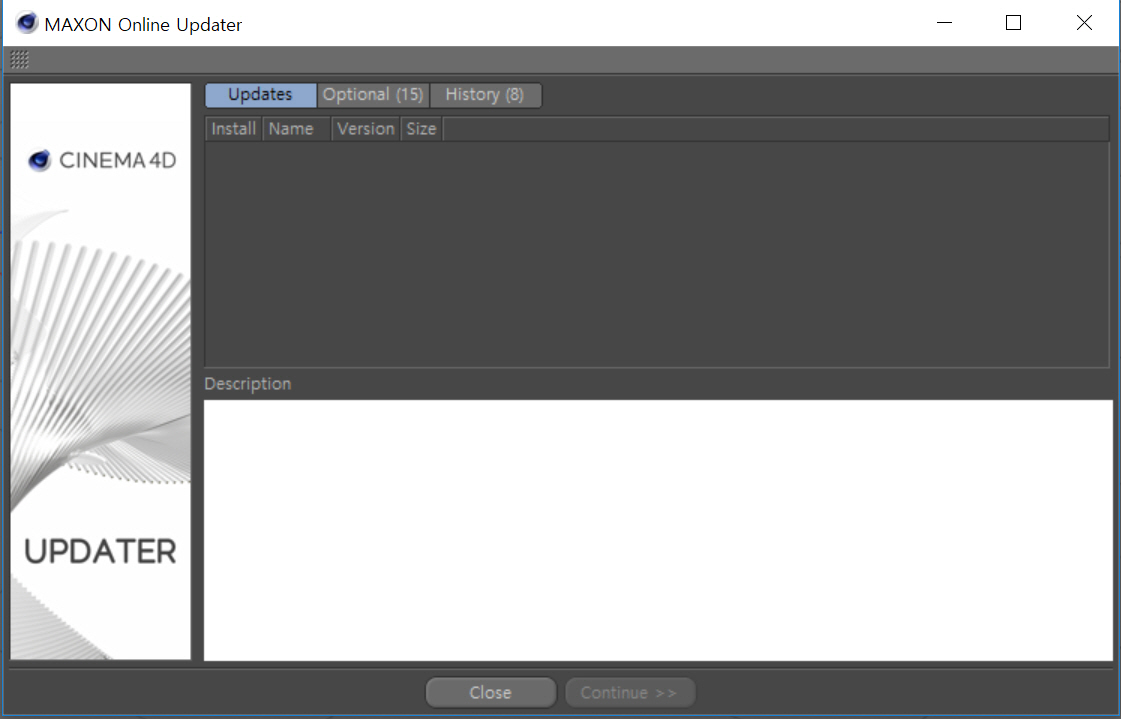
Task: Click the Continue >> button
Action: [629, 693]
